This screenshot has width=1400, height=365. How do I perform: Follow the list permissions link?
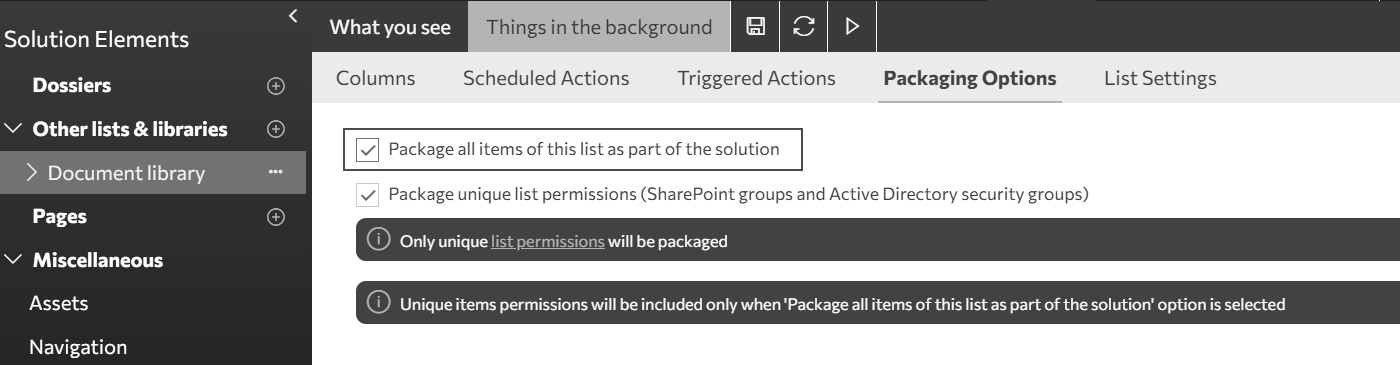pos(547,241)
